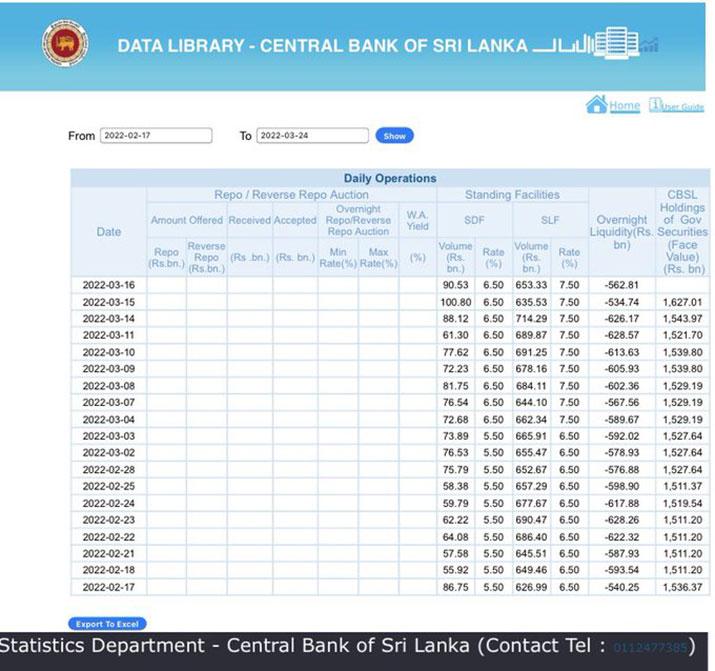Viewport: 715px width, 671px height.
Task: Click the Standing Facilities header
Action: 512,195
